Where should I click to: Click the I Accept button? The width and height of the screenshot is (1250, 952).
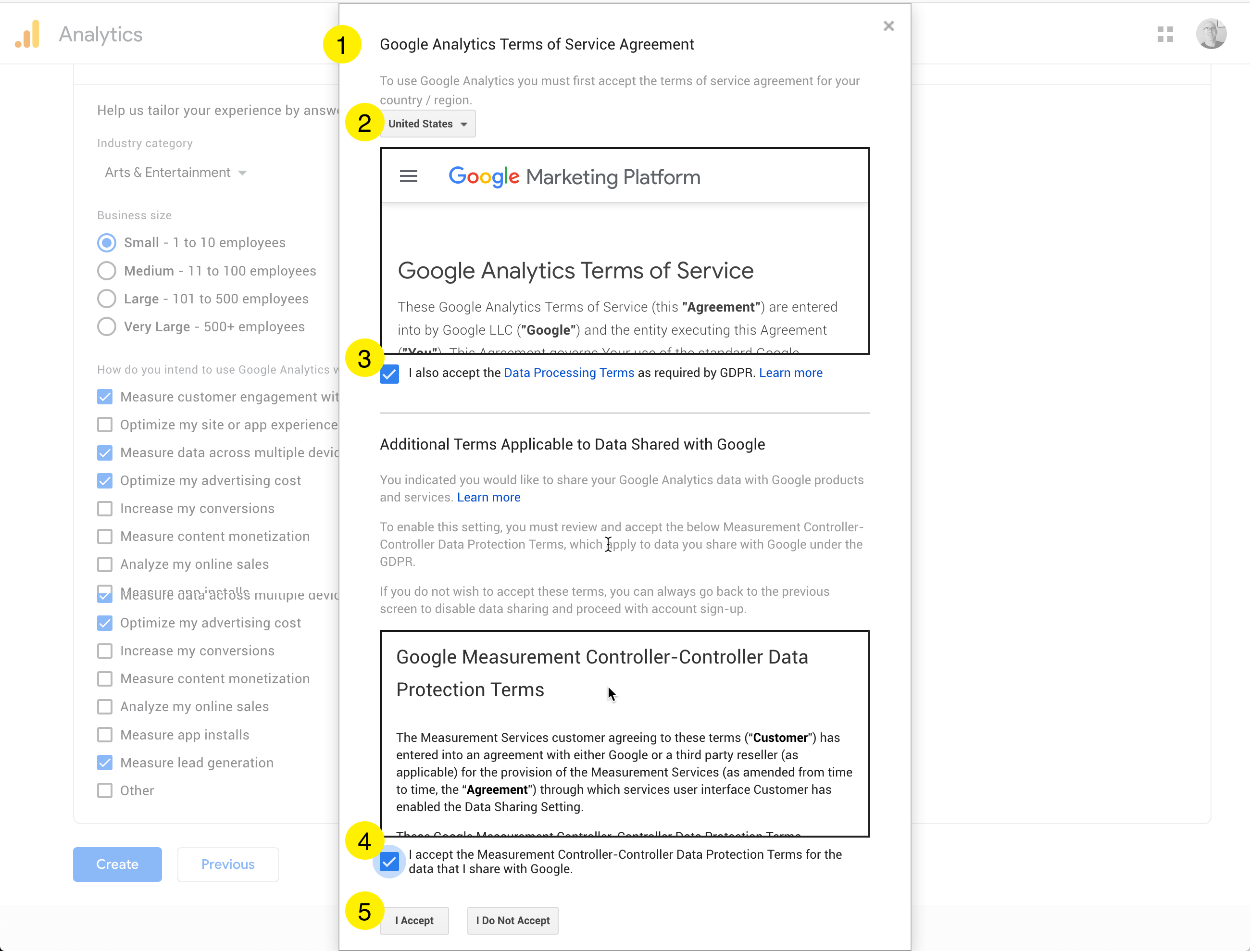(414, 920)
